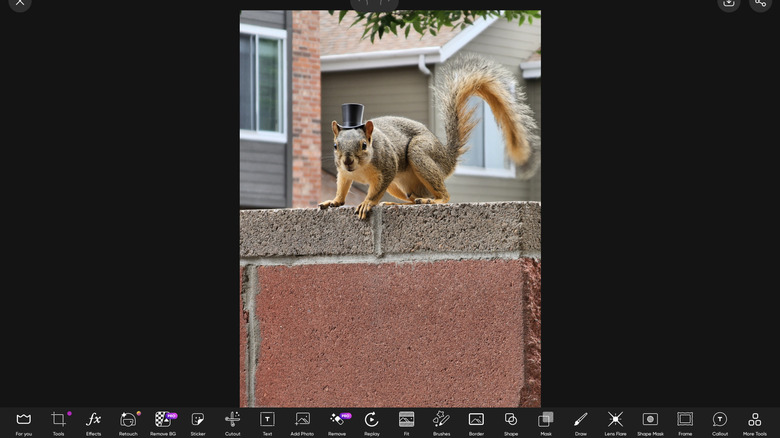780x438 pixels.
Task: Choose the Add Photo tool
Action: 302,423
